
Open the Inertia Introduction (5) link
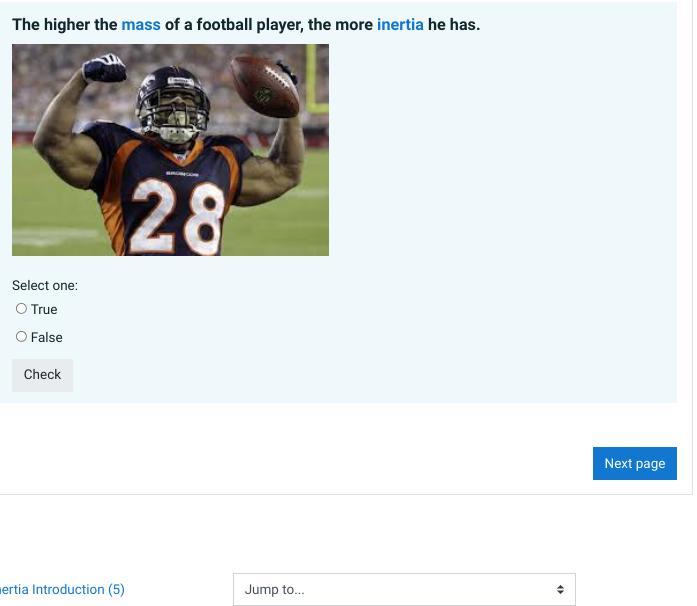coord(62,590)
